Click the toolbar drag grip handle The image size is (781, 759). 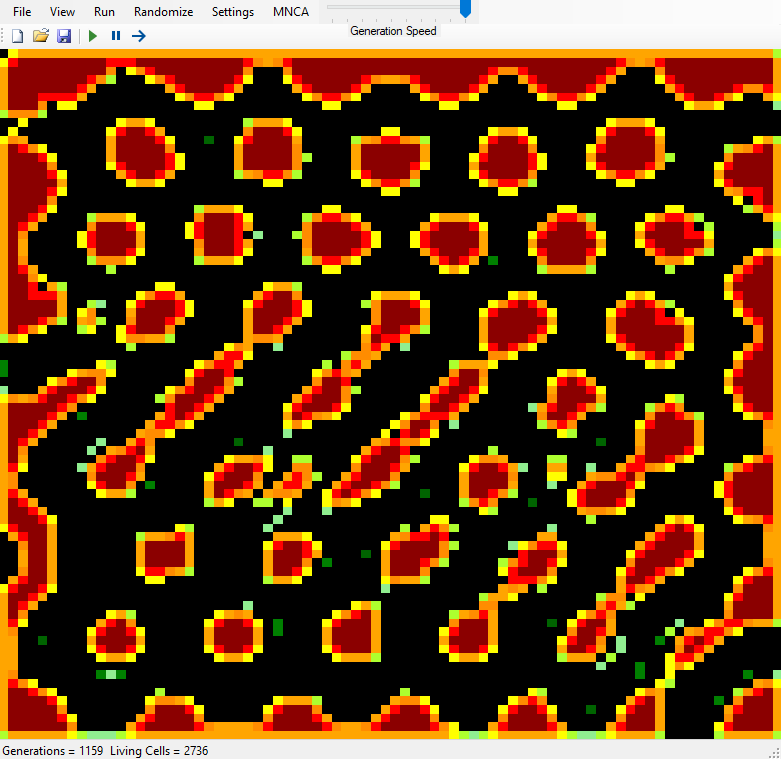point(3,36)
